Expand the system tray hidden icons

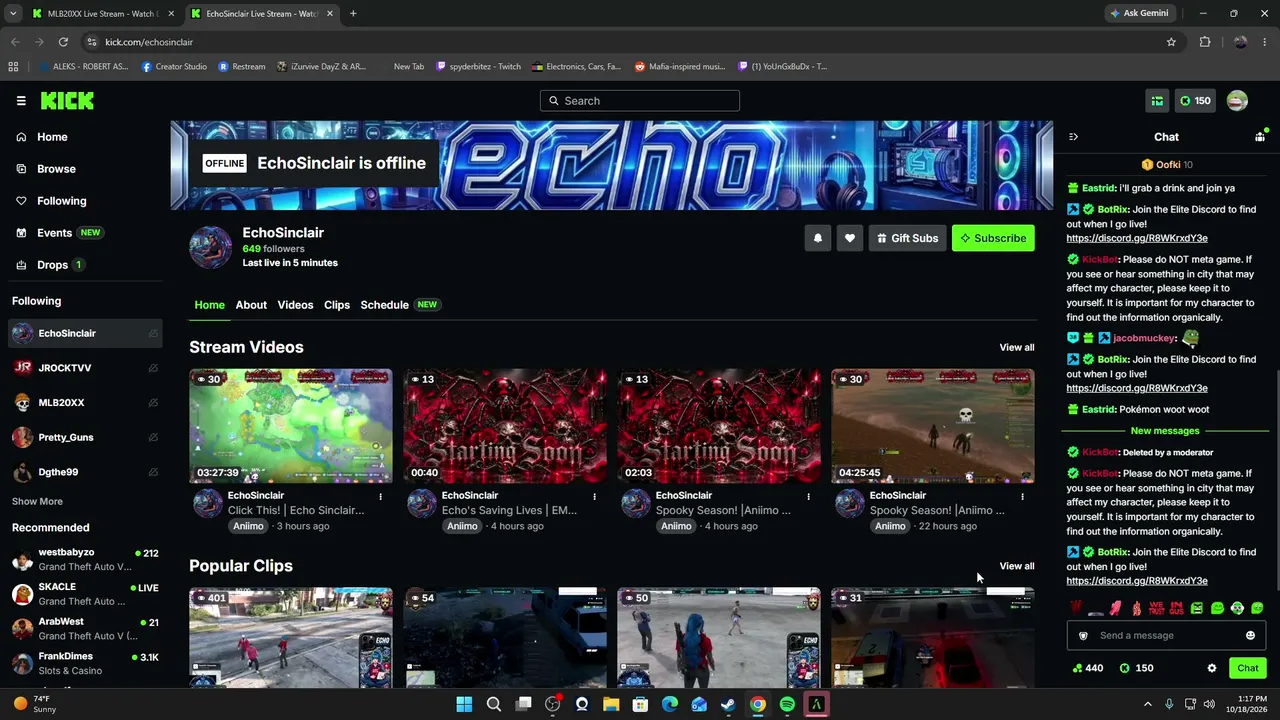pos(1147,705)
